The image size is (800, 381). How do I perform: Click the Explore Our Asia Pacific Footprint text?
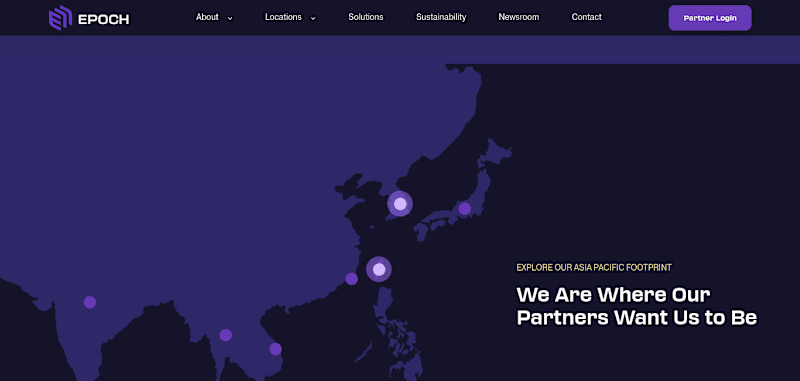click(594, 267)
